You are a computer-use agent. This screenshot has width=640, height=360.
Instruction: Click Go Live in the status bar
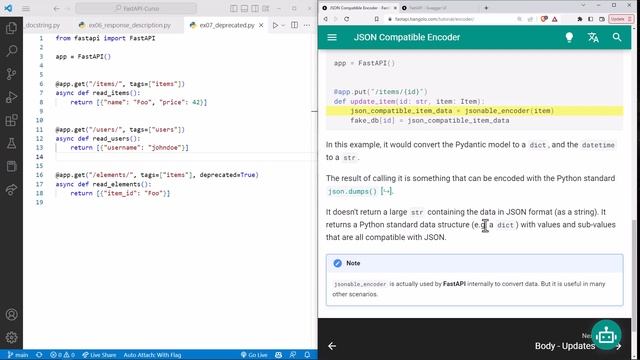254,355
